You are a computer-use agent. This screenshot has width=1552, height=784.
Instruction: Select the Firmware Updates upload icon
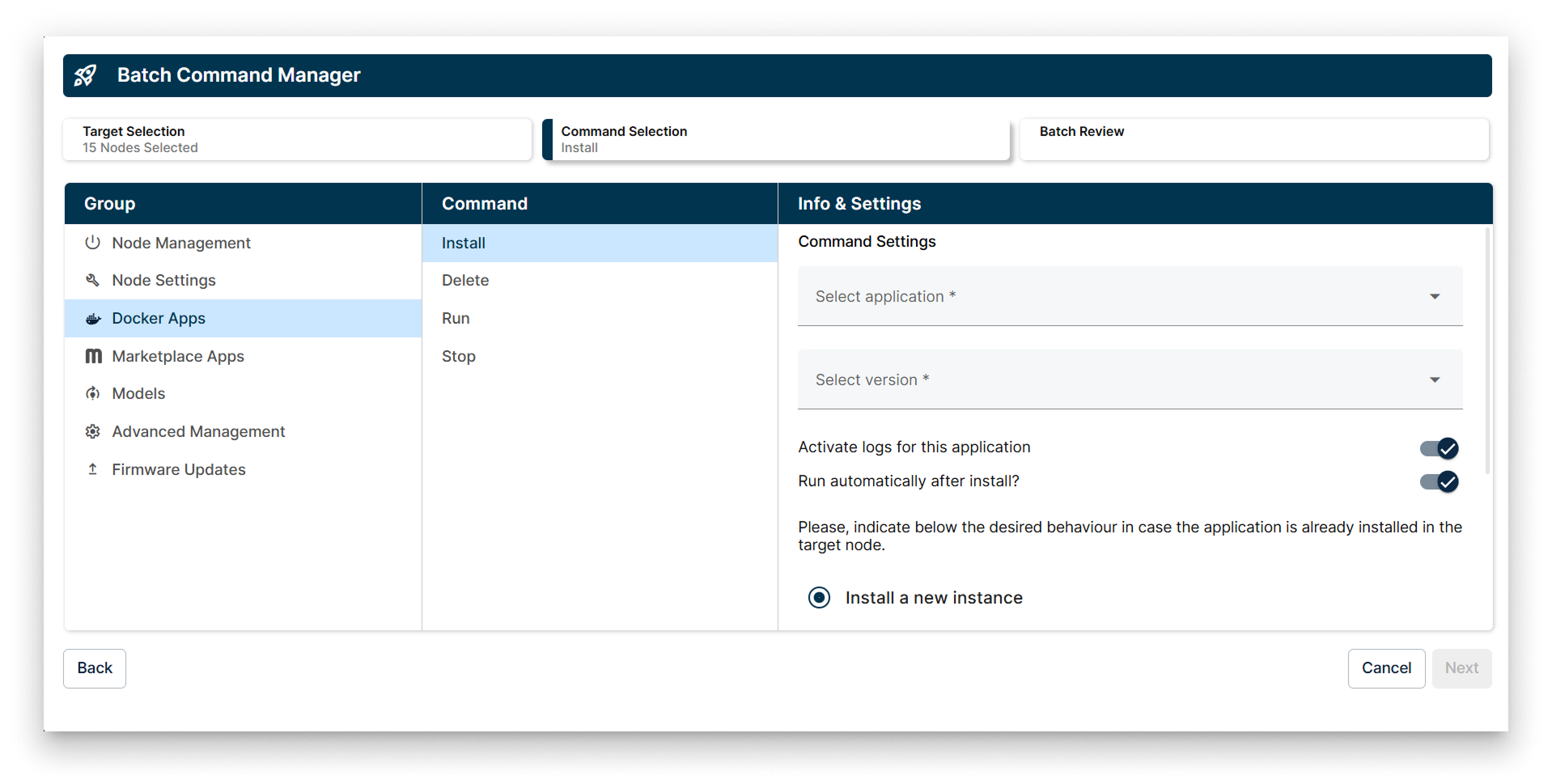pos(93,469)
